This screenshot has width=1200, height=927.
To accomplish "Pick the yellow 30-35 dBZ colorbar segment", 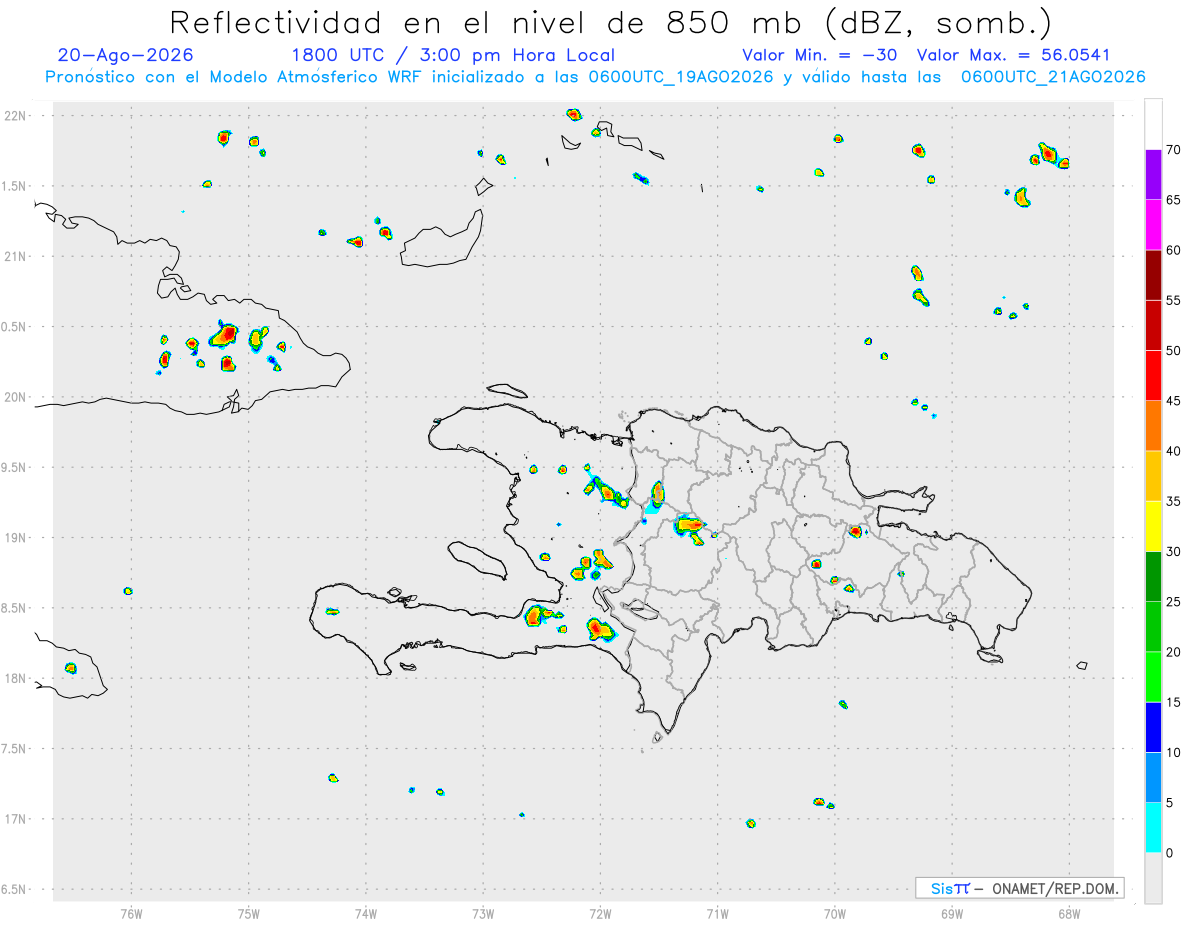I will (1153, 526).
